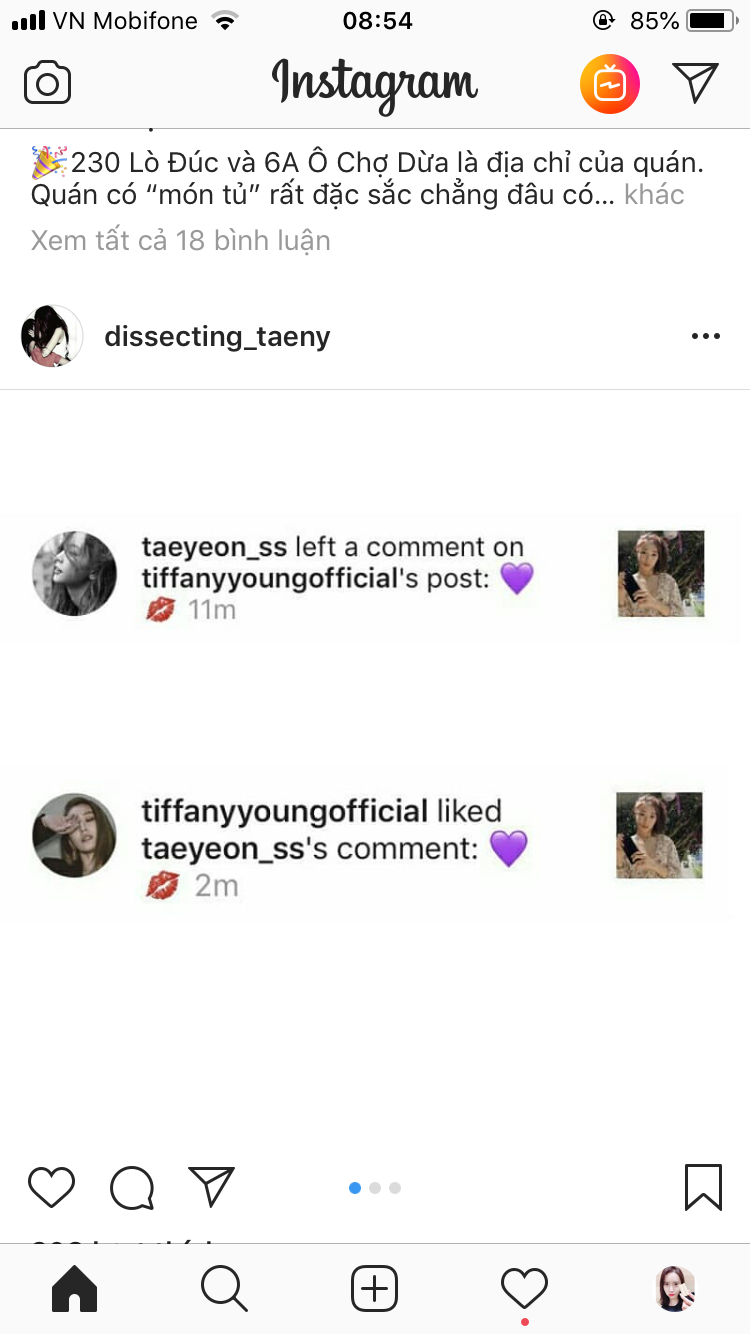Screen dimensions: 750x1334
Task: Open comments with the speech bubble icon
Action: tap(132, 1188)
